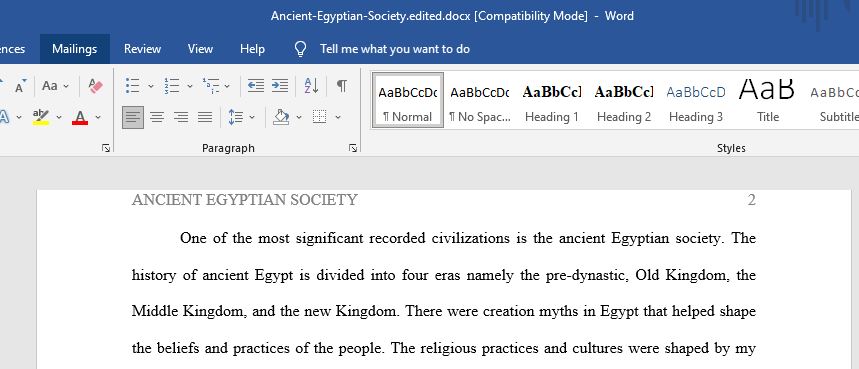This screenshot has width=859, height=369.
Task: Open the Review tab
Action: 142,49
